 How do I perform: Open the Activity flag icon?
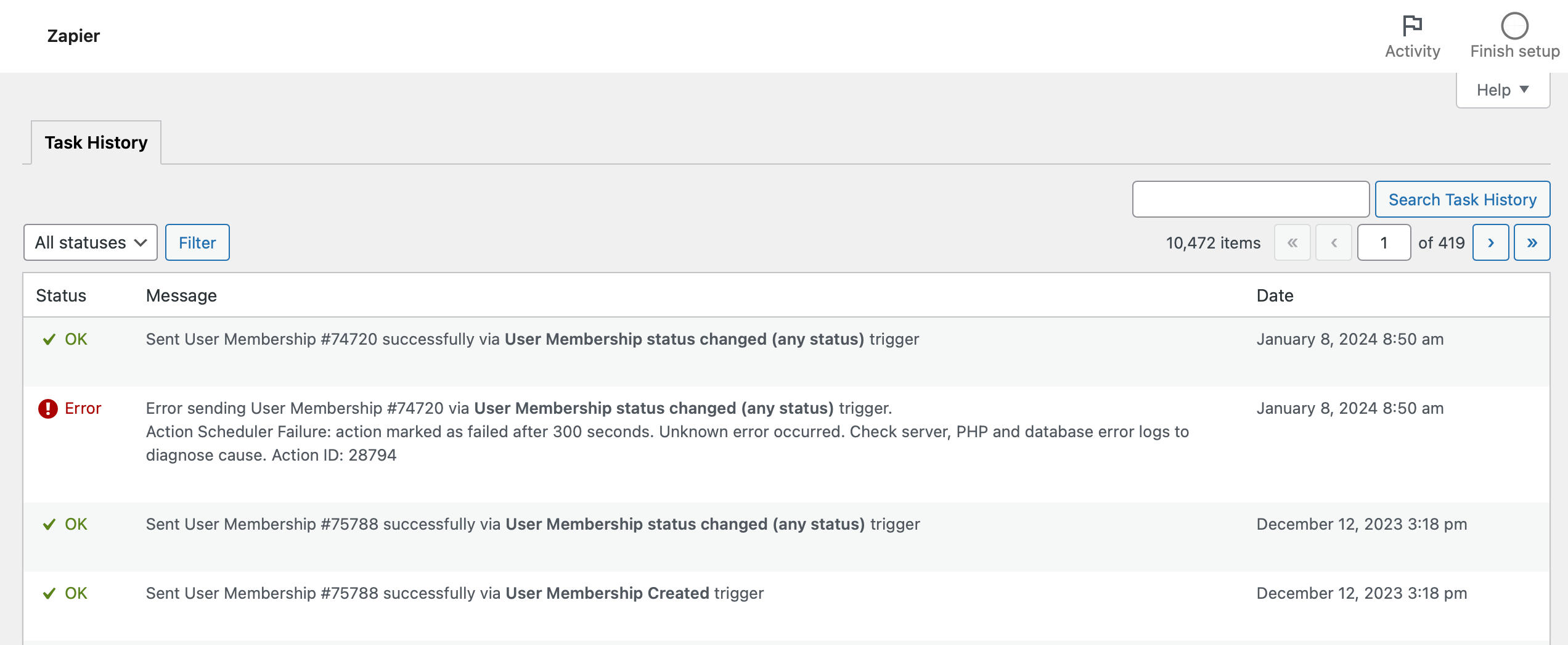tap(1412, 26)
